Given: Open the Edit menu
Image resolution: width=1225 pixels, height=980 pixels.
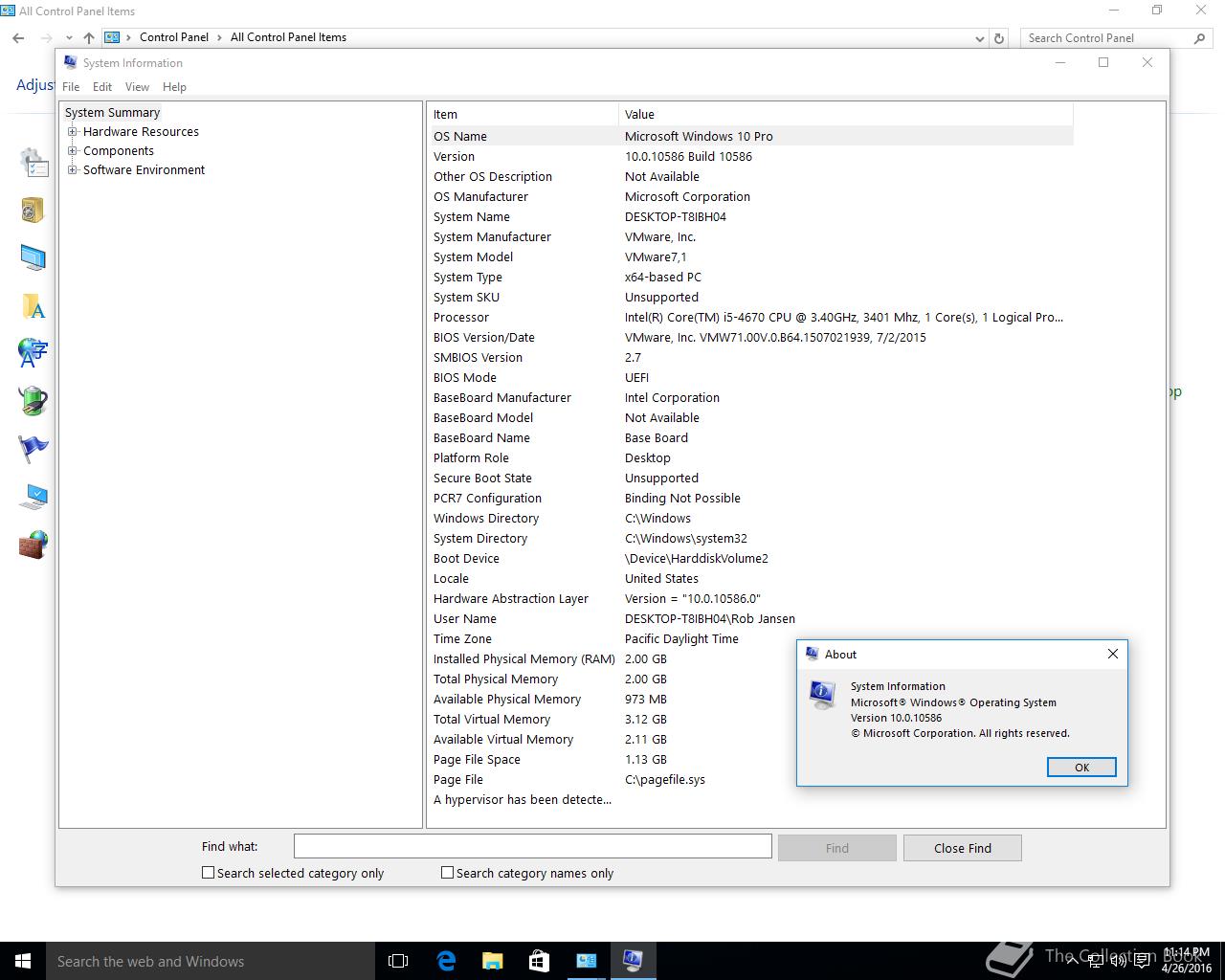Looking at the screenshot, I should pyautogui.click(x=102, y=87).
